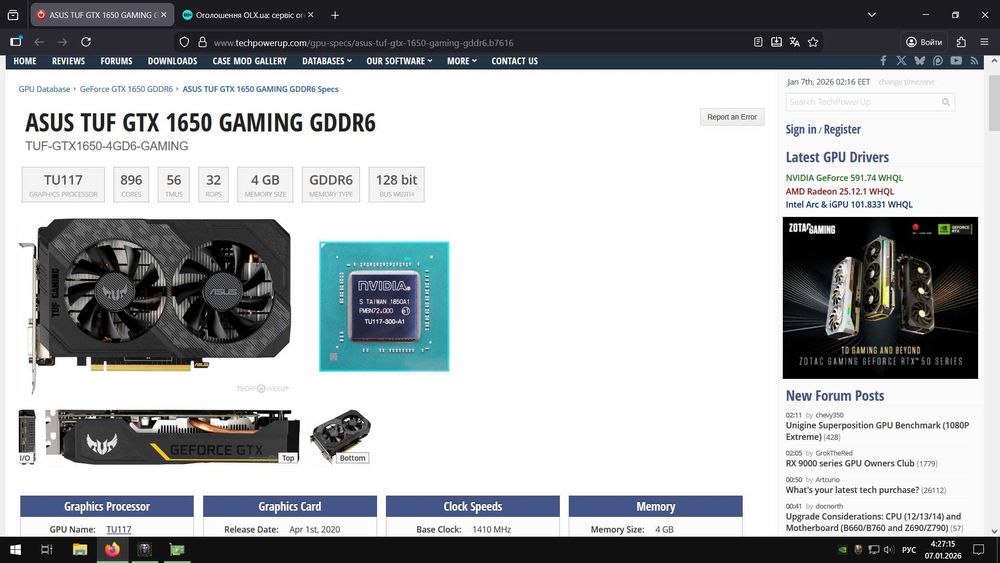Image resolution: width=1000 pixels, height=563 pixels.
Task: Open reader view icon in address bar
Action: 758,42
